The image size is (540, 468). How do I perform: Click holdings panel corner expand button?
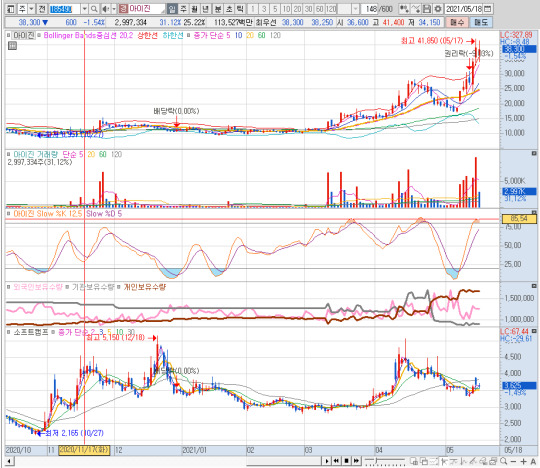(x=534, y=286)
